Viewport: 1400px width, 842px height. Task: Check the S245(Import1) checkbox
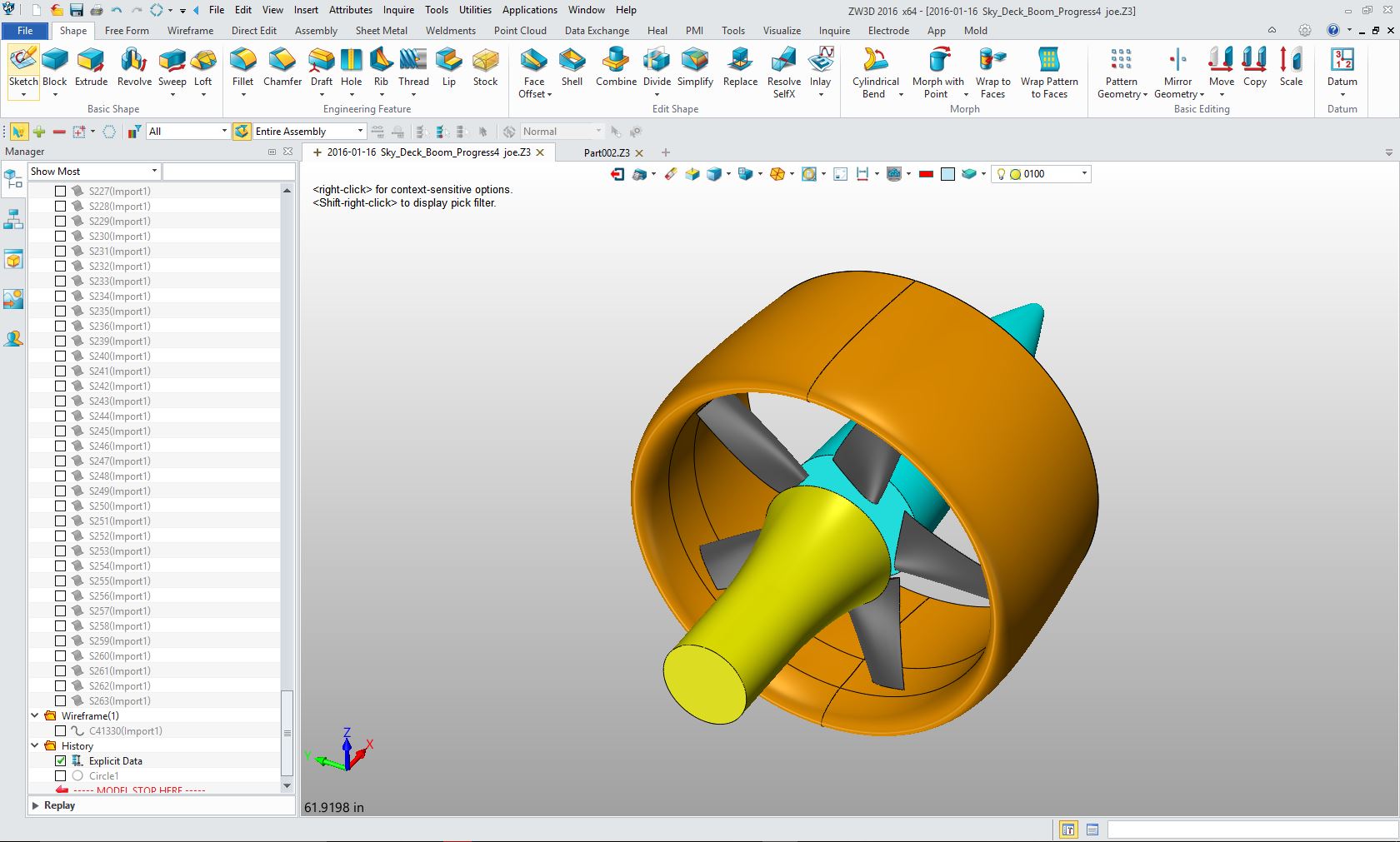coord(61,431)
